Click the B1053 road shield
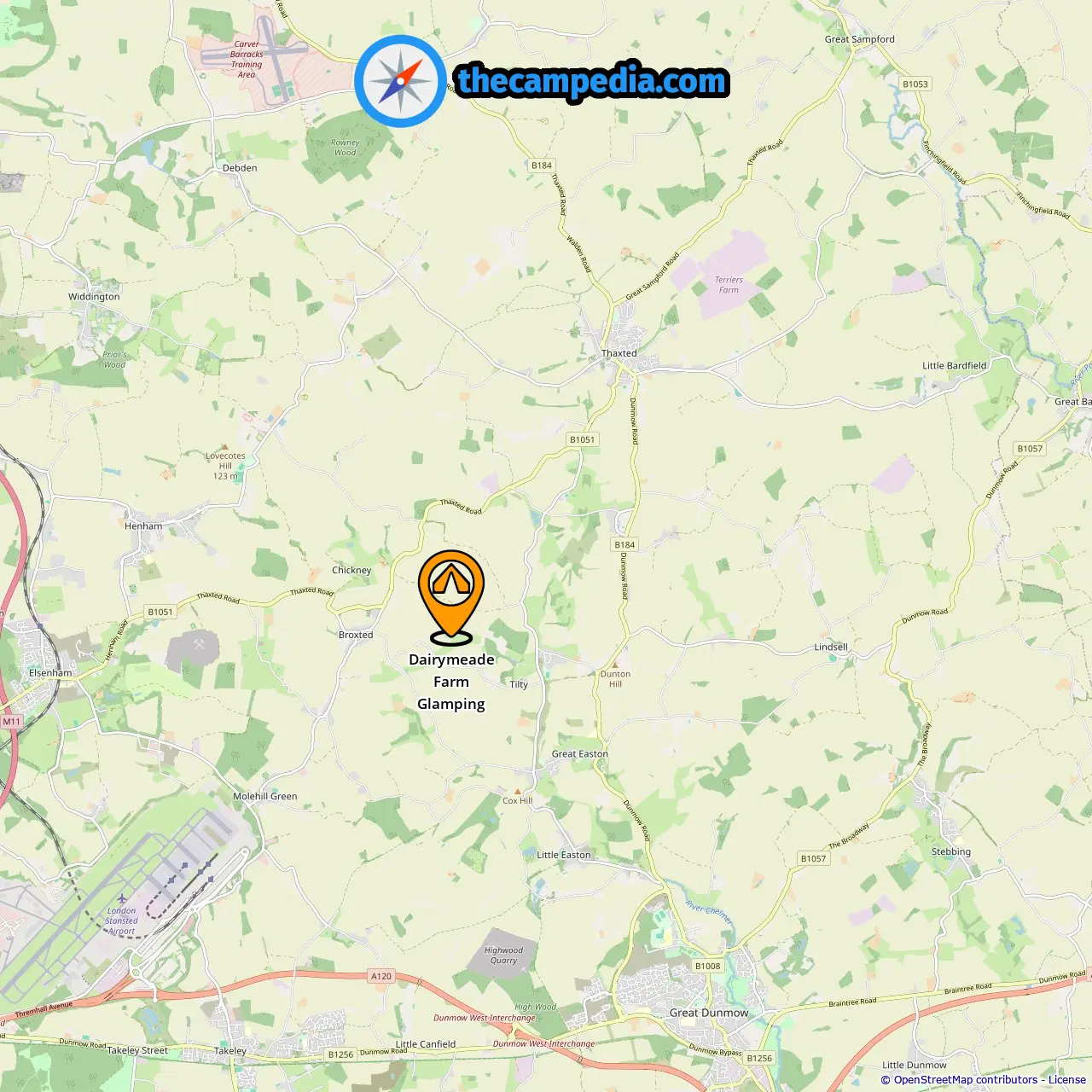The width and height of the screenshot is (1092, 1092). point(915,84)
